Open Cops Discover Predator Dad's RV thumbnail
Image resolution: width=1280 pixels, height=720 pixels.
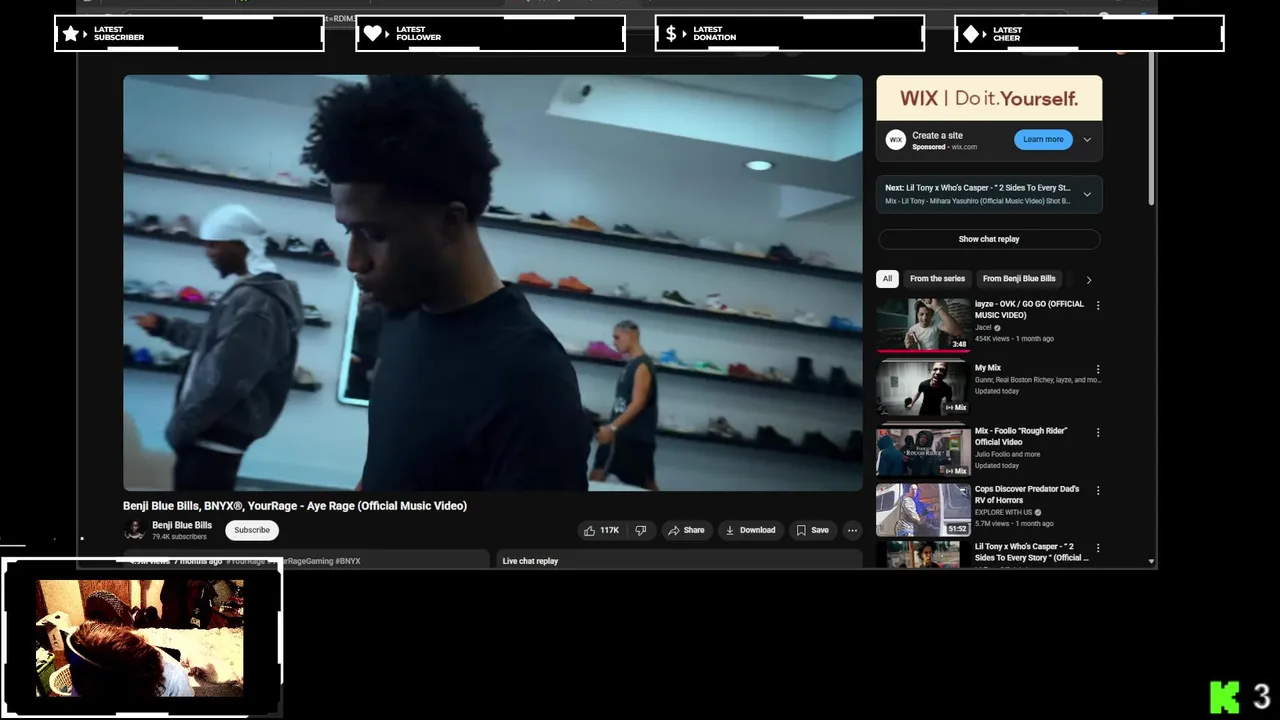point(923,510)
